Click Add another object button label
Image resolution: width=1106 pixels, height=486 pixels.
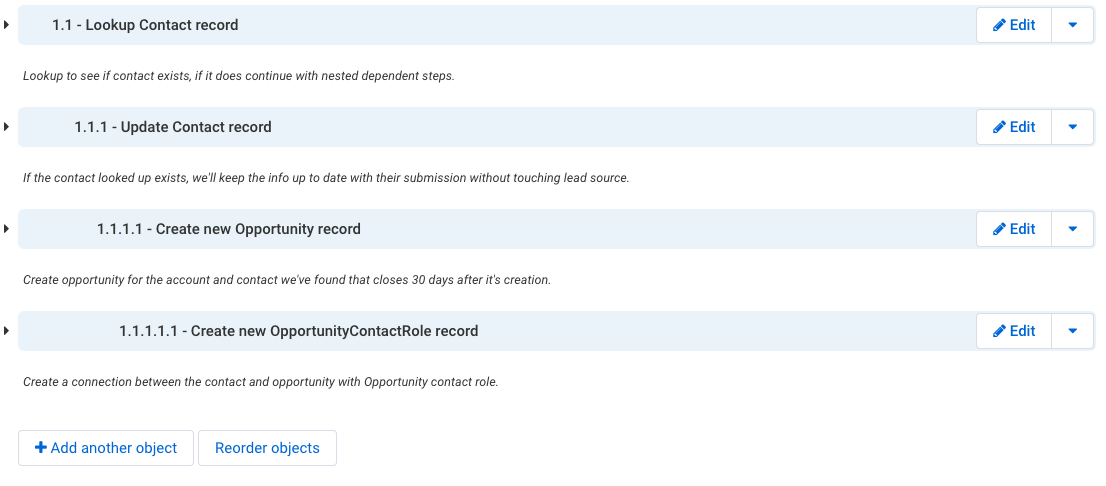(x=114, y=448)
